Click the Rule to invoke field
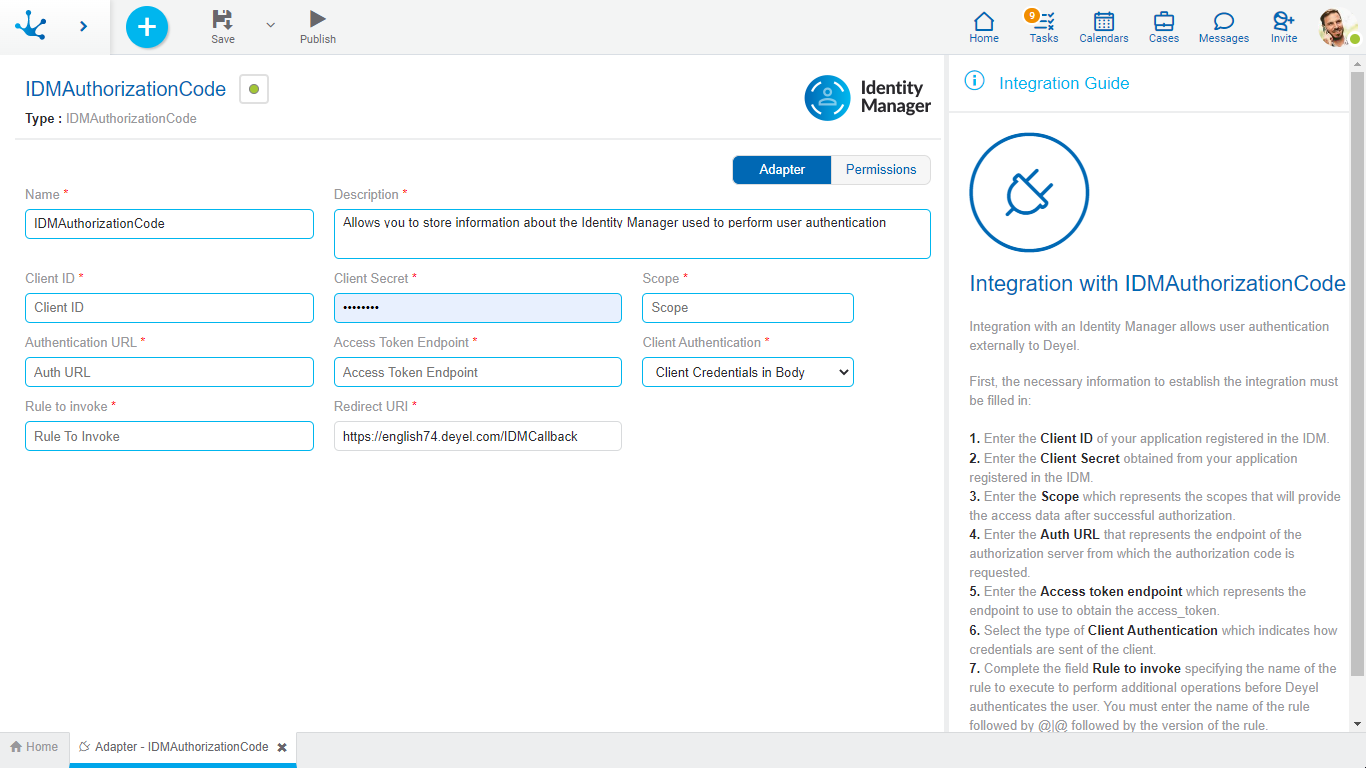The height and width of the screenshot is (768, 1366). [169, 436]
